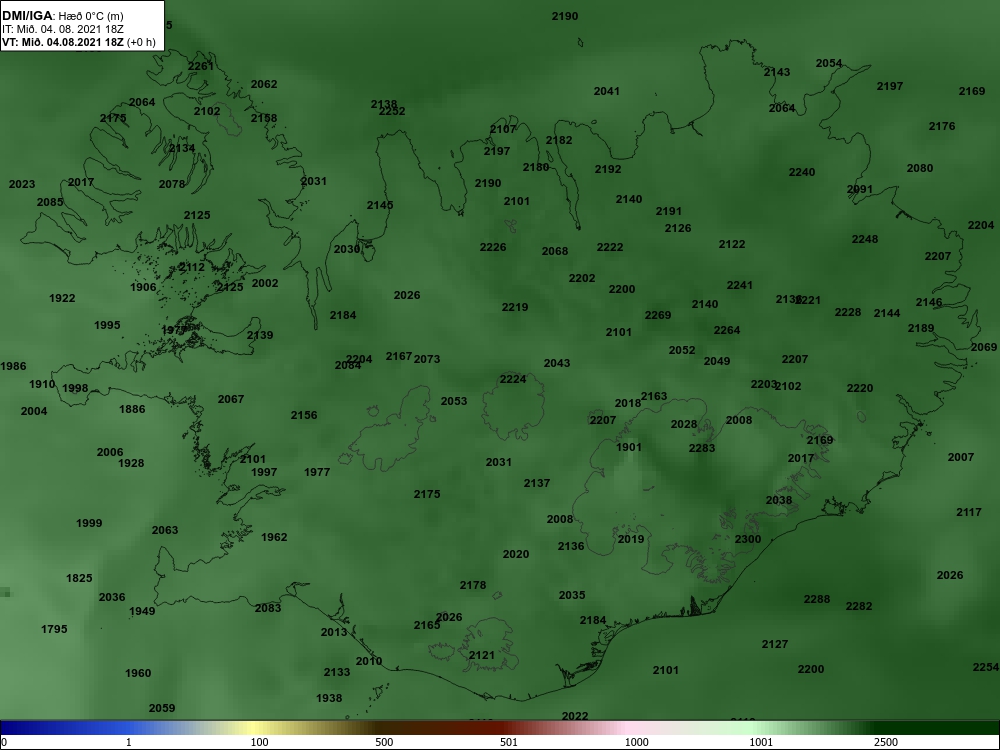Image resolution: width=1000 pixels, height=750 pixels.
Task: Select the map value 2220
Action: [860, 388]
